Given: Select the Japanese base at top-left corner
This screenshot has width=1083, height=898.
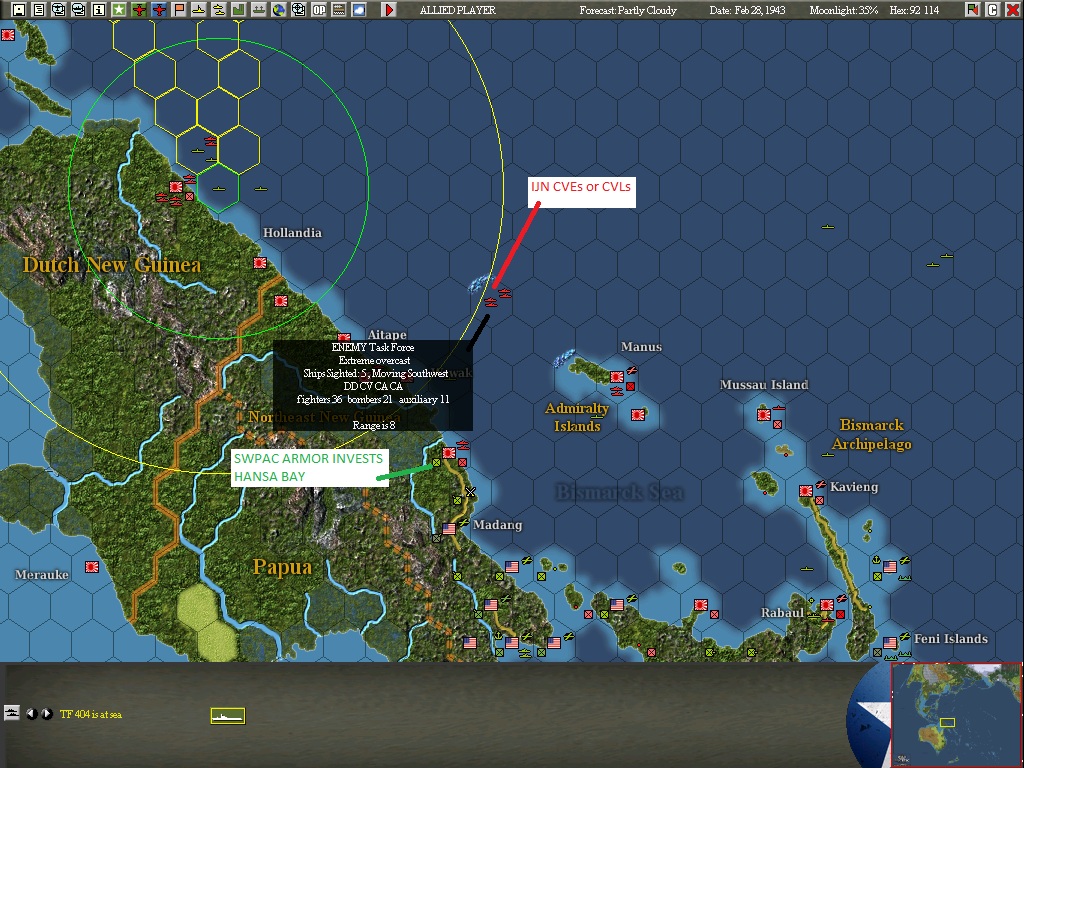Looking at the screenshot, I should [8, 35].
